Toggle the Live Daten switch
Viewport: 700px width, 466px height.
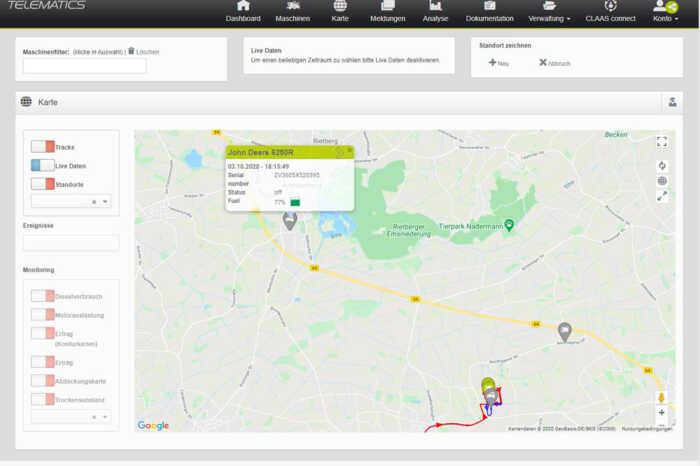[43, 165]
